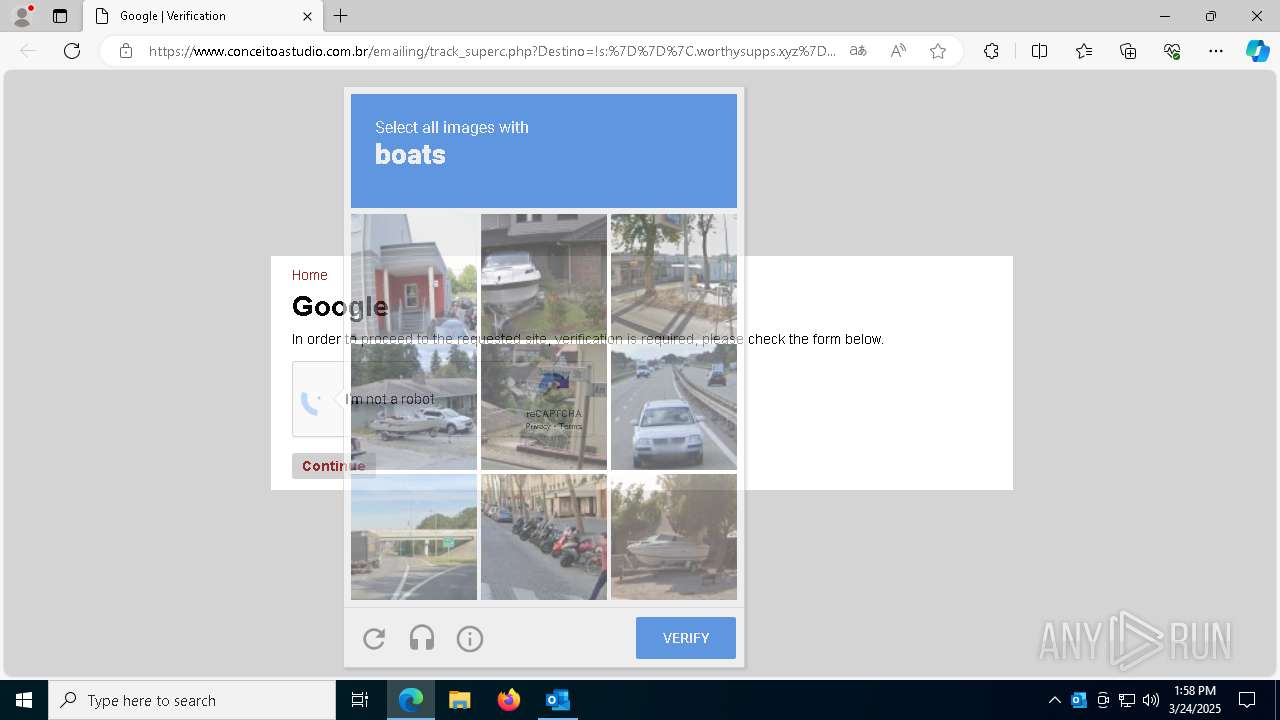Select the white boat beside house tile
This screenshot has height=720, width=1280.
544,277
